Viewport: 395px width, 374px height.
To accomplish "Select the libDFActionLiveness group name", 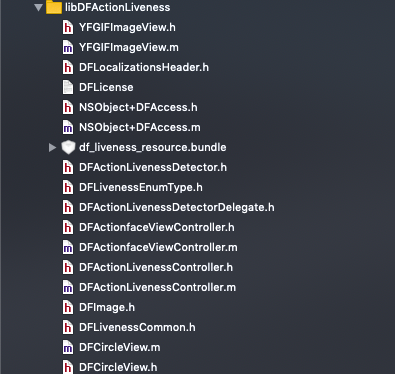I will pyautogui.click(x=117, y=7).
